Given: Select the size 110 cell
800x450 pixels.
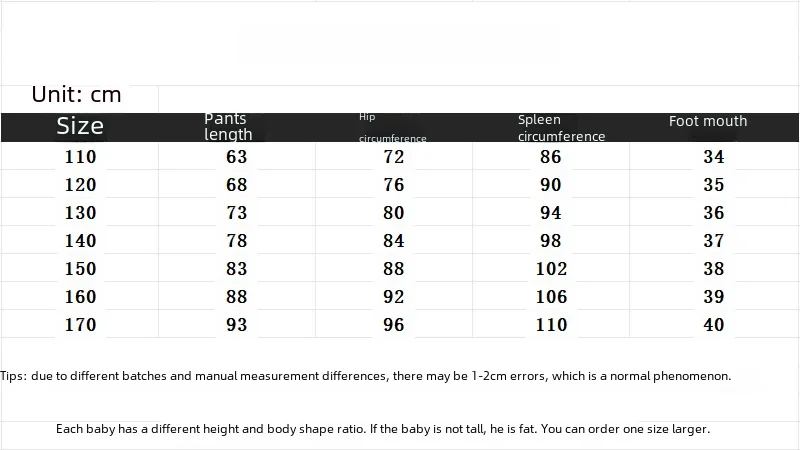Looking at the screenshot, I should pyautogui.click(x=80, y=157).
